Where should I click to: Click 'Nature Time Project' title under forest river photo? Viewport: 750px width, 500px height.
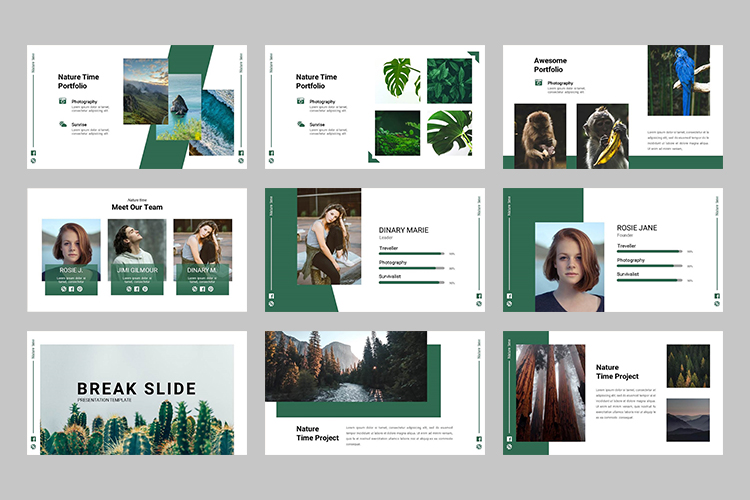pos(317,433)
